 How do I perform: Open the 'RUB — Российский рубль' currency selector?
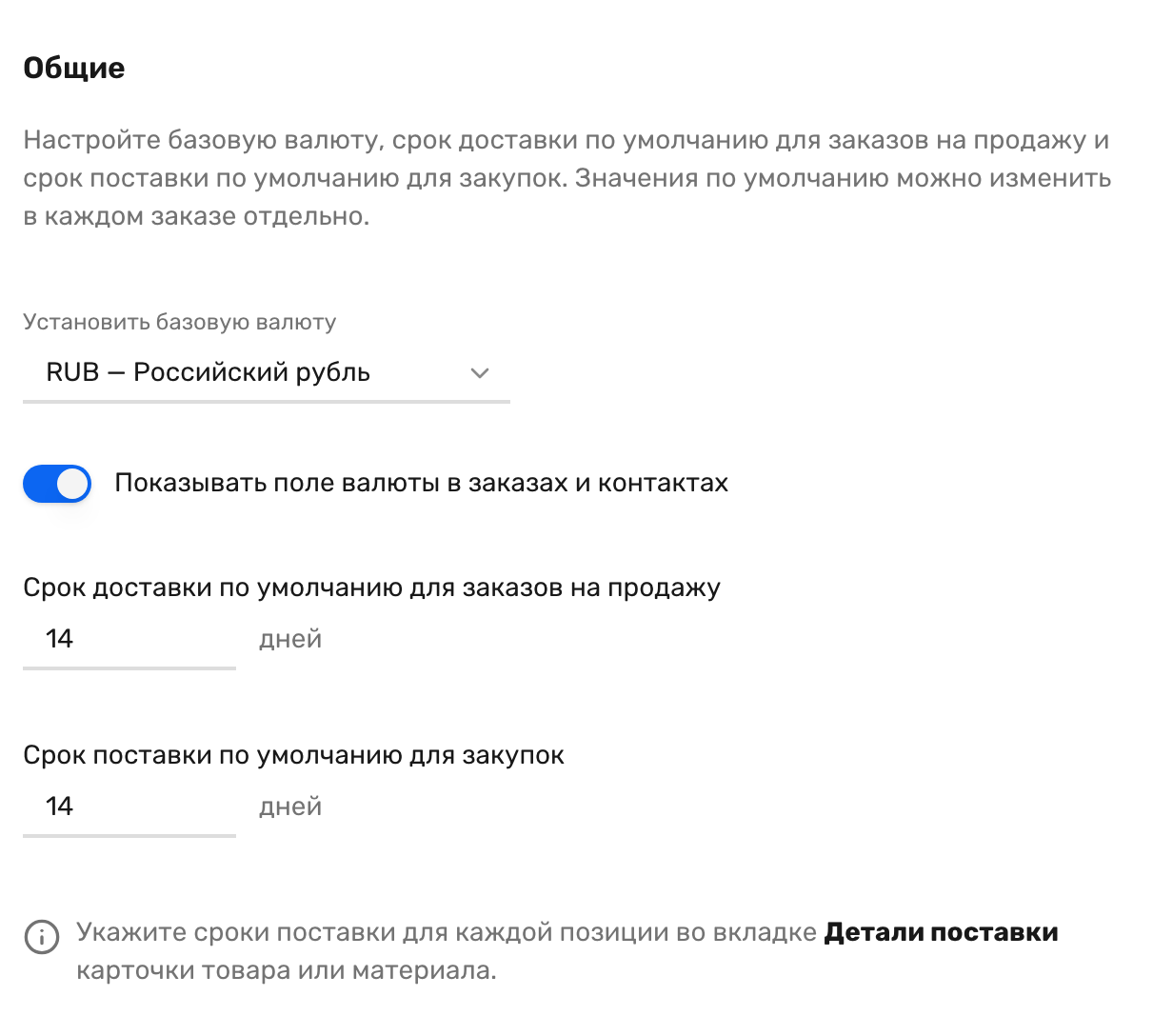coord(267,373)
